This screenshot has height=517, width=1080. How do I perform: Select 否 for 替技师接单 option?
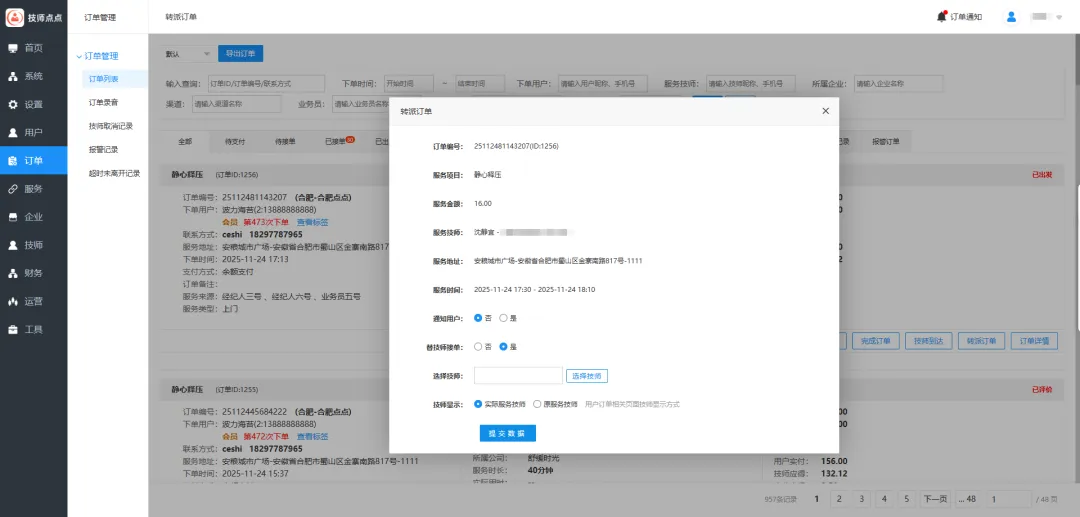click(x=478, y=347)
